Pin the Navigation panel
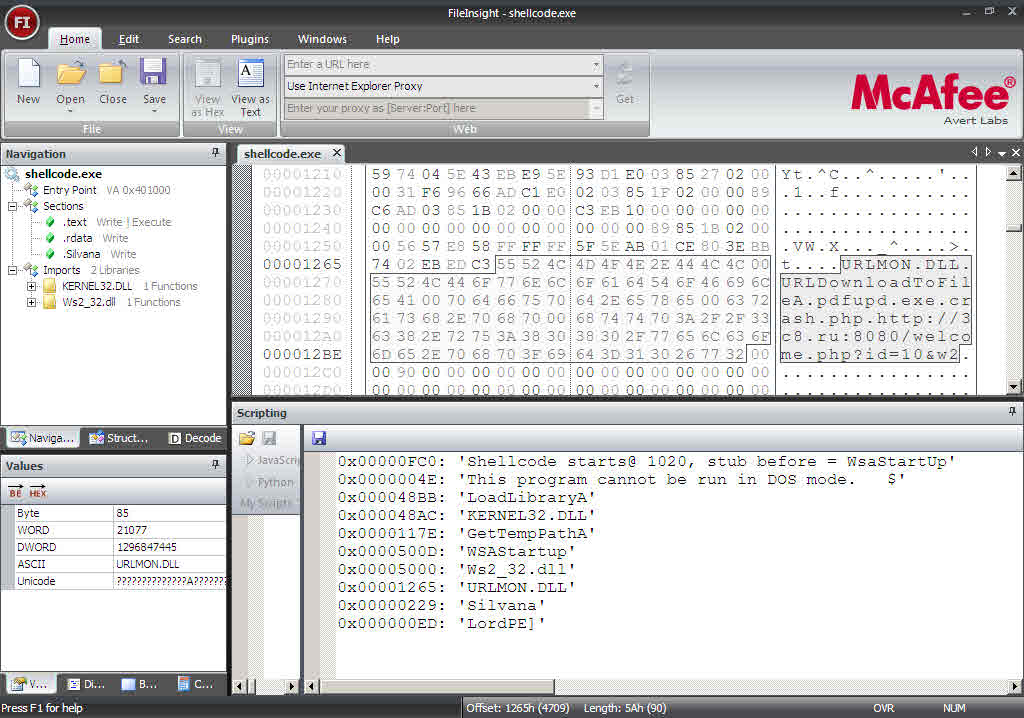This screenshot has height=718, width=1024. point(216,153)
